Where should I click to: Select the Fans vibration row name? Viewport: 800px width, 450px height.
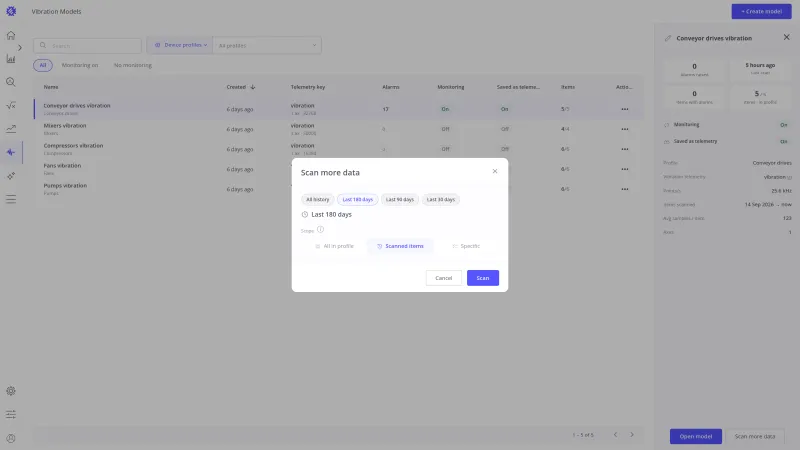(62, 166)
